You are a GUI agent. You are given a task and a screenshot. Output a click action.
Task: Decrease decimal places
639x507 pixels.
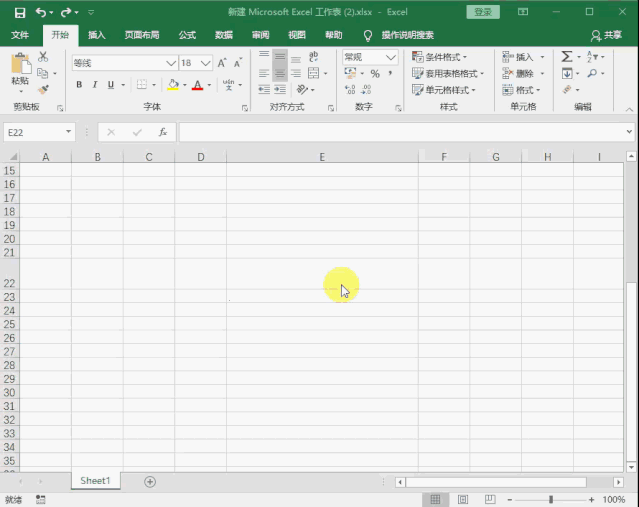[366, 89]
